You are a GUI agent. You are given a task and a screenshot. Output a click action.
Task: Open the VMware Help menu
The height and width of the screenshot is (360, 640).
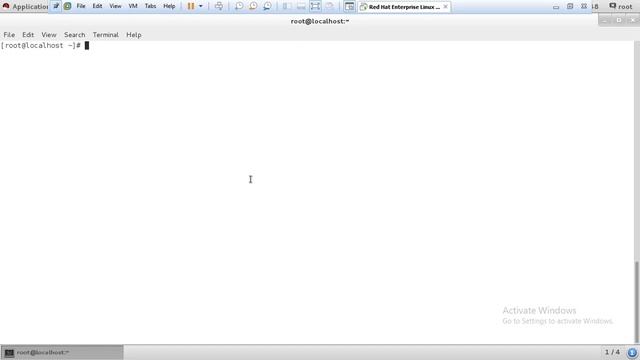click(x=169, y=6)
